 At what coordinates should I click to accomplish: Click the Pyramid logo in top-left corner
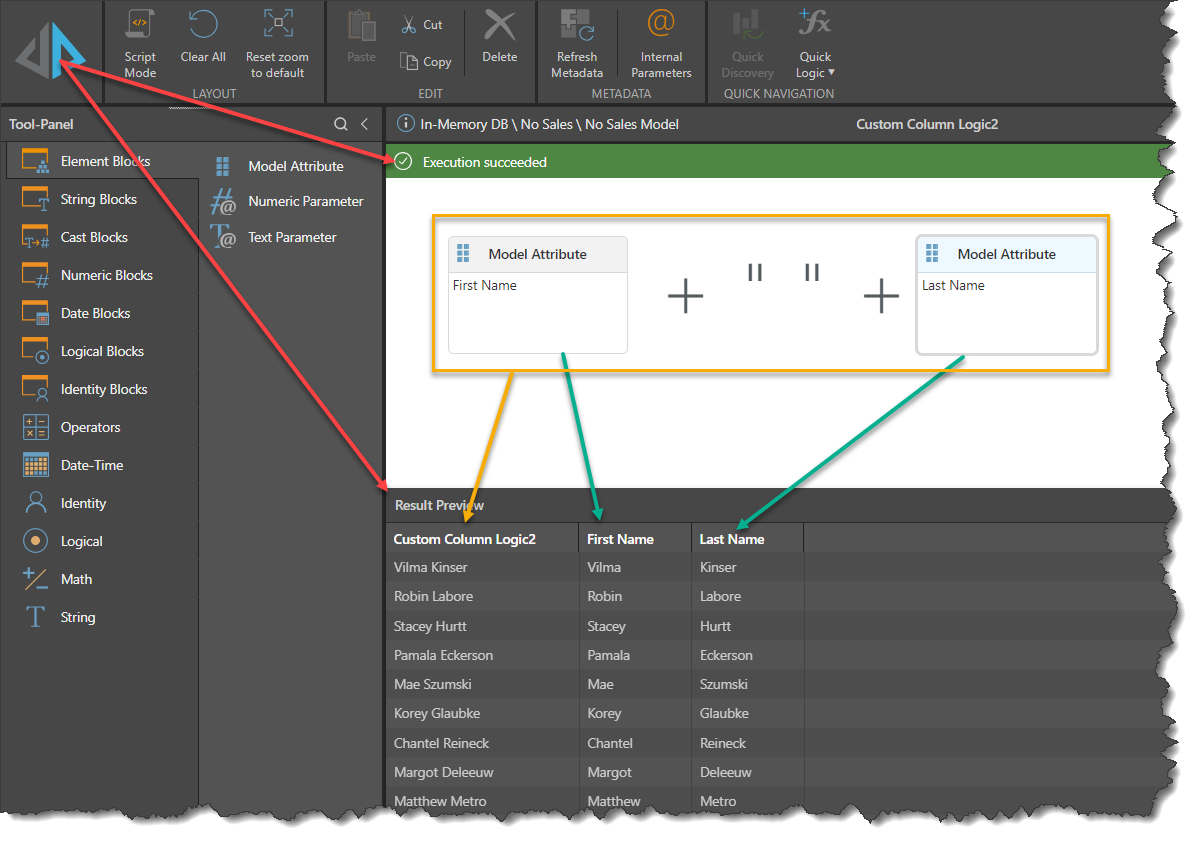pyautogui.click(x=50, y=52)
